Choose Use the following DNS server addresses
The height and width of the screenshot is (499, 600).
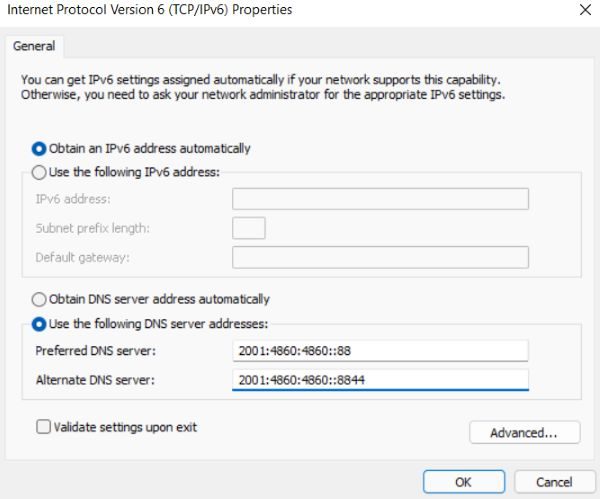[x=41, y=323]
